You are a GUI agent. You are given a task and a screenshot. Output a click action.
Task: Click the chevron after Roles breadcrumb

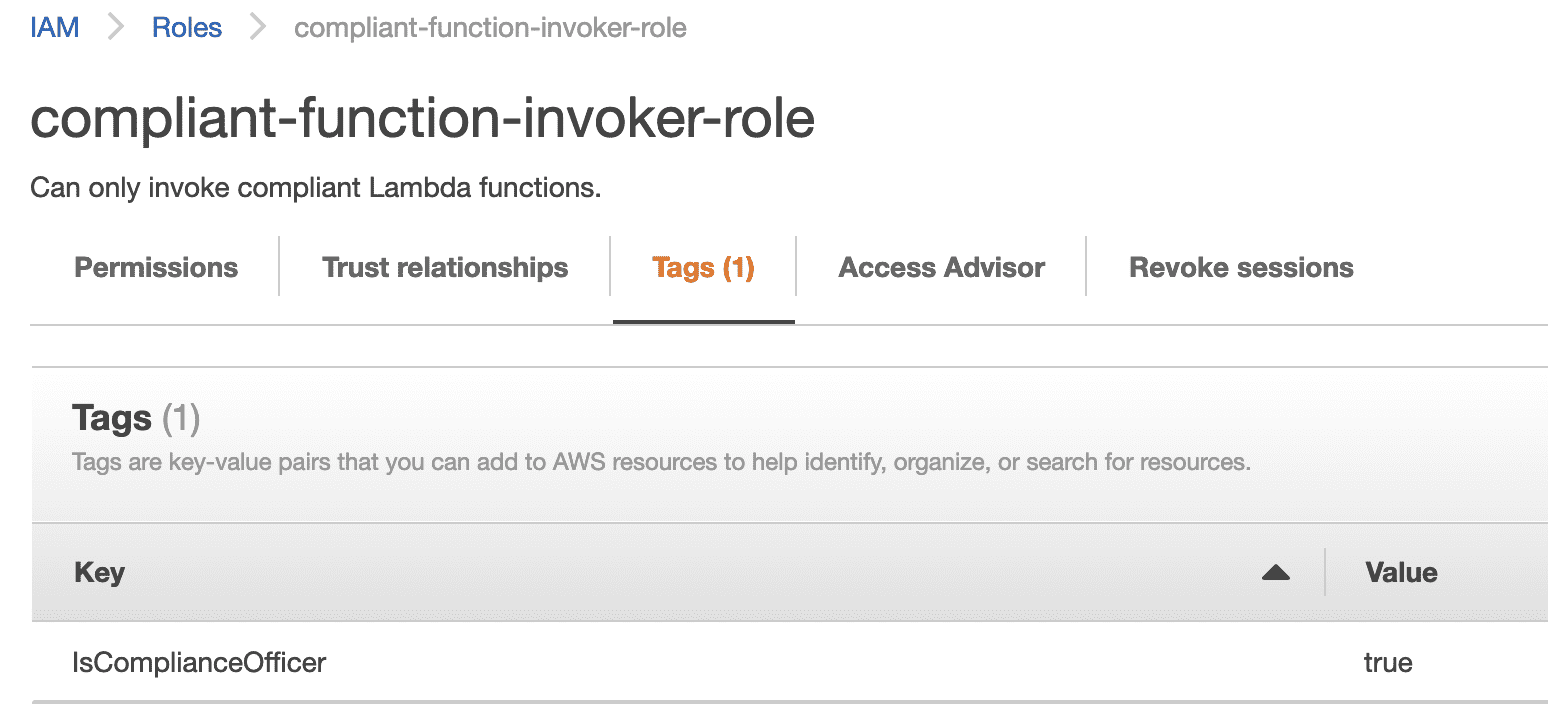(x=258, y=27)
